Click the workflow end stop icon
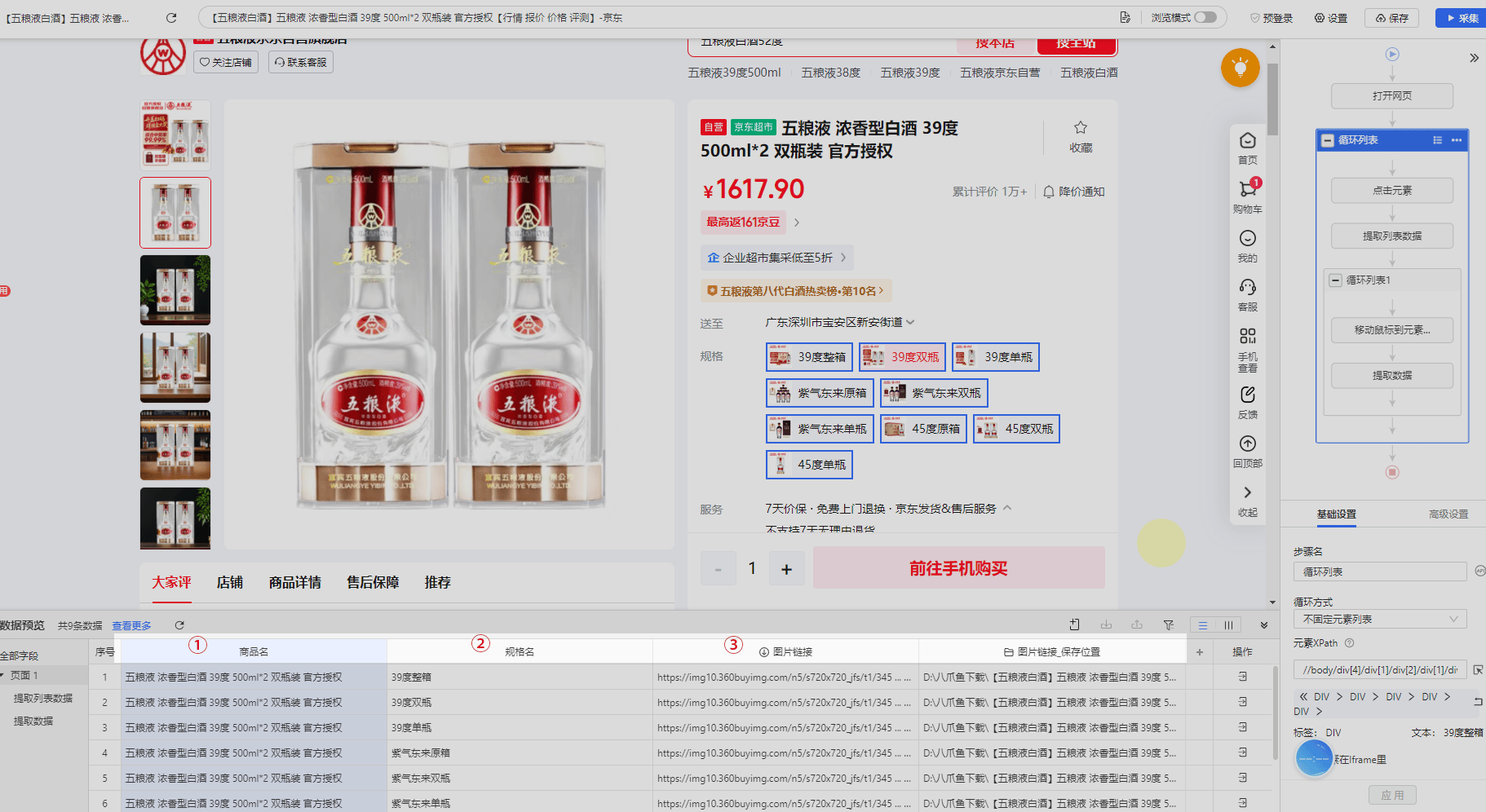 [1392, 472]
